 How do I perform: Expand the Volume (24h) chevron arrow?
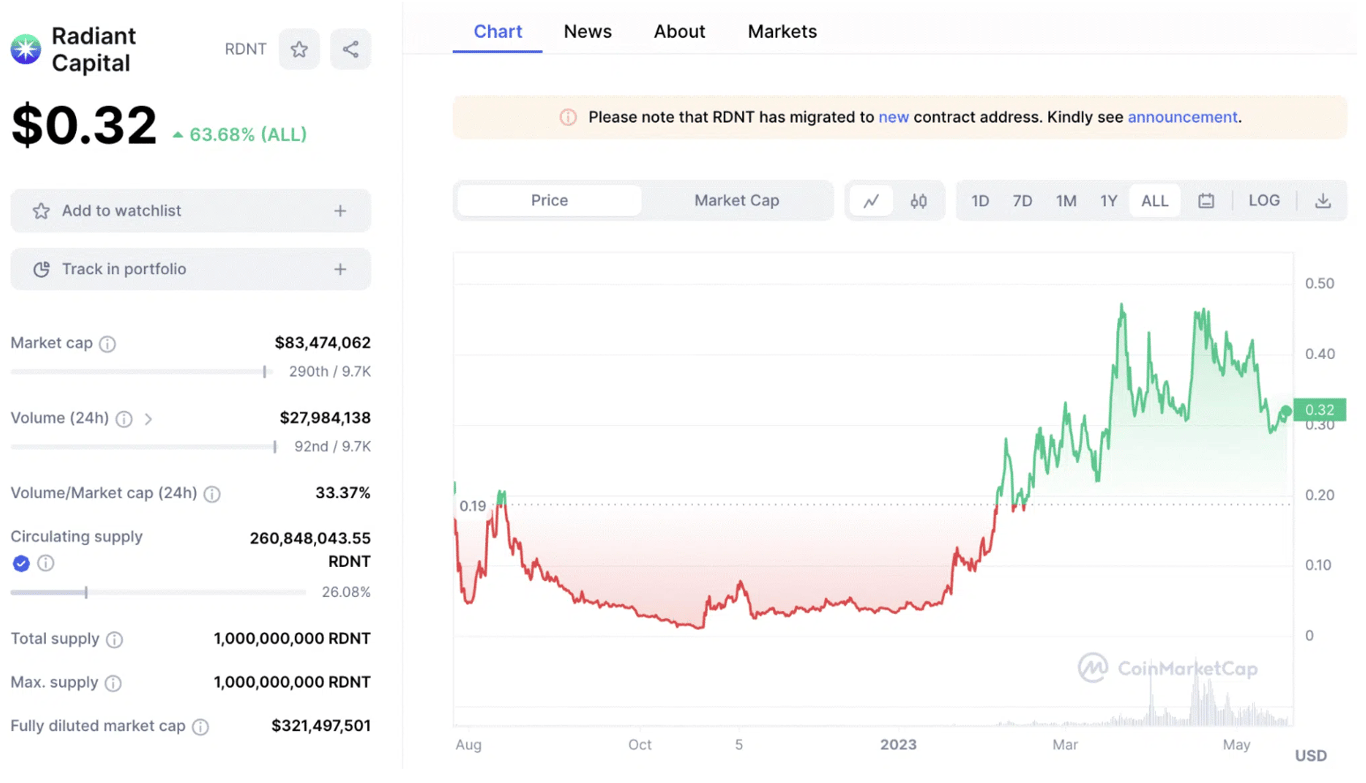pos(148,419)
